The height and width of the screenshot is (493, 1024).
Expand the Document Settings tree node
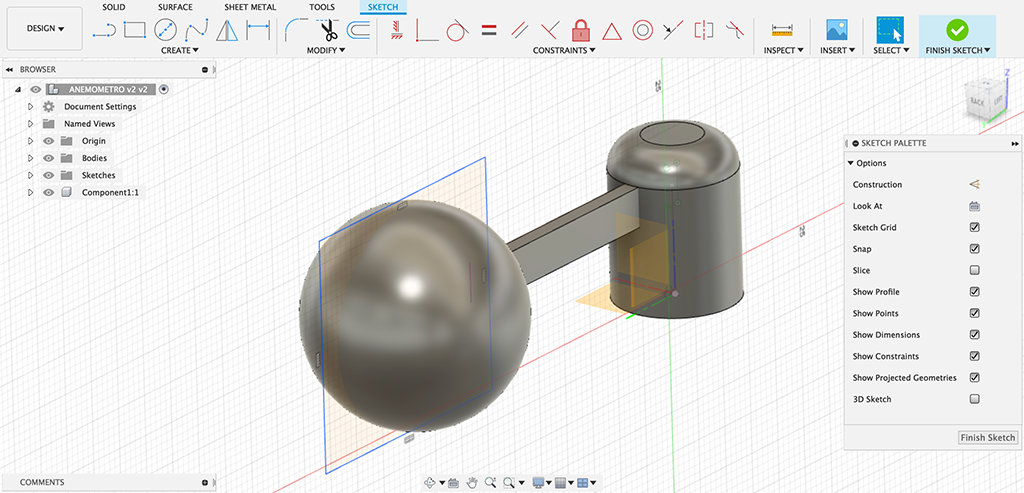(x=30, y=106)
